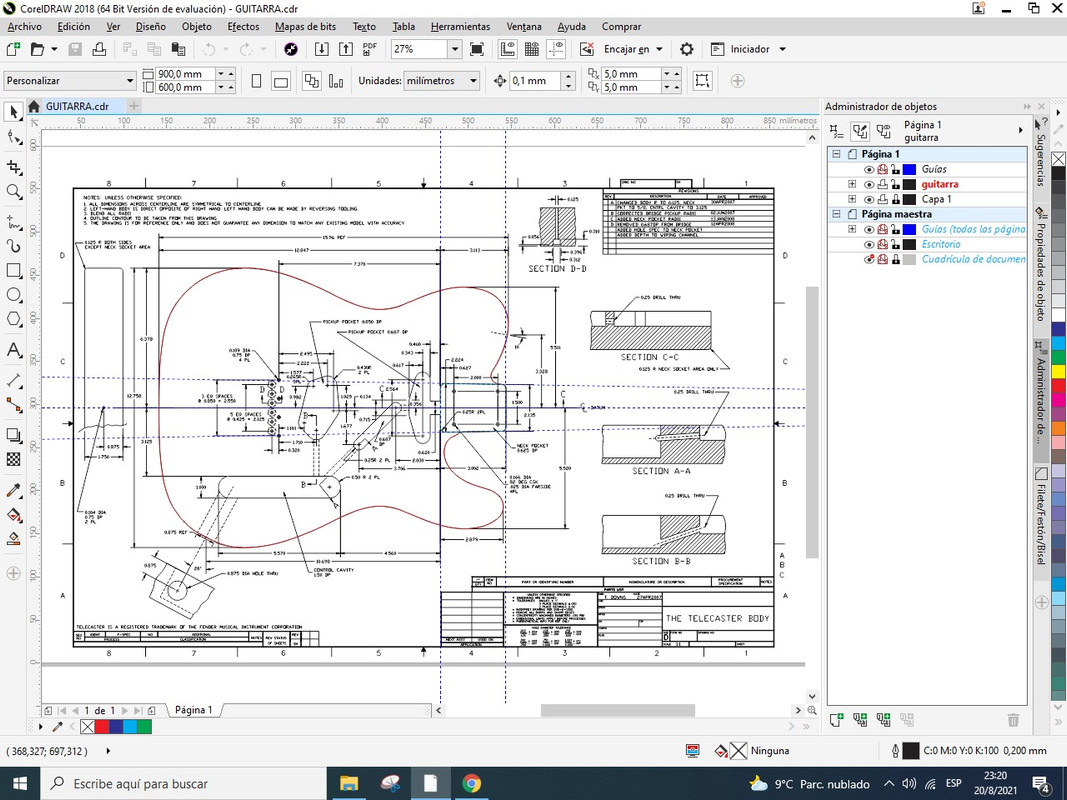Open the Unidades milímetros dropdown
The height and width of the screenshot is (800, 1067).
473,81
